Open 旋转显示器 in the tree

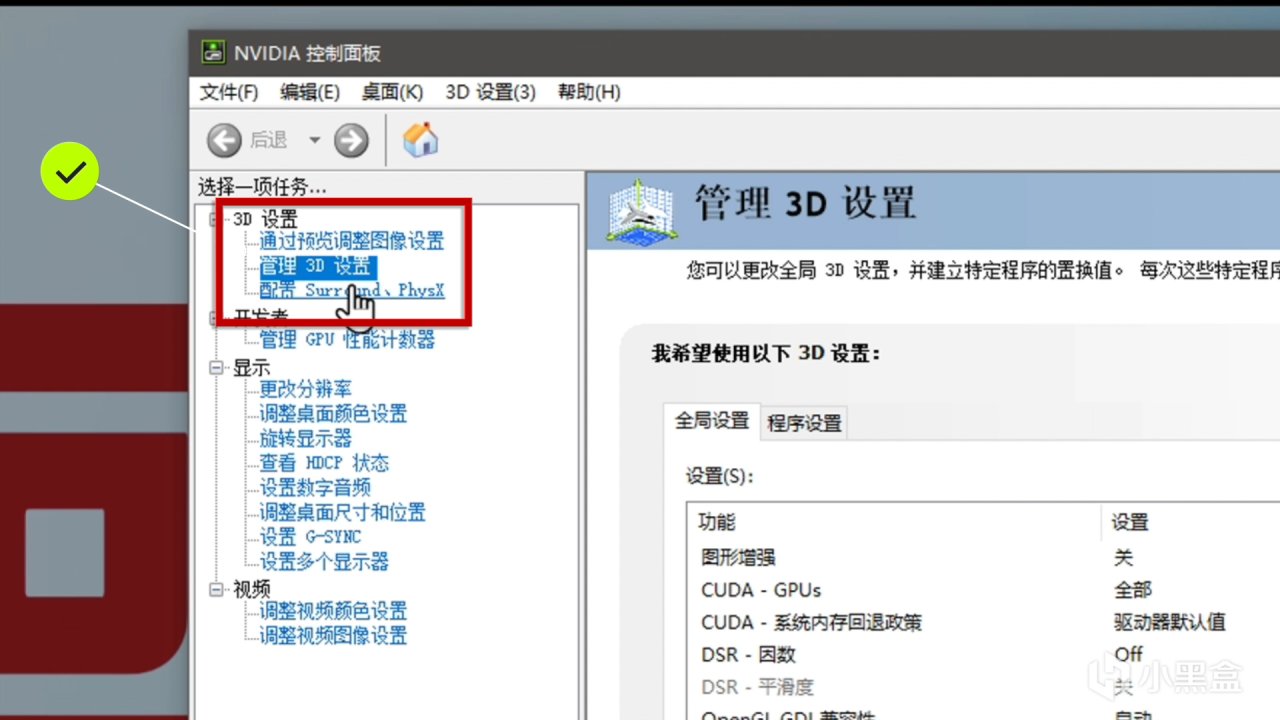[305, 438]
